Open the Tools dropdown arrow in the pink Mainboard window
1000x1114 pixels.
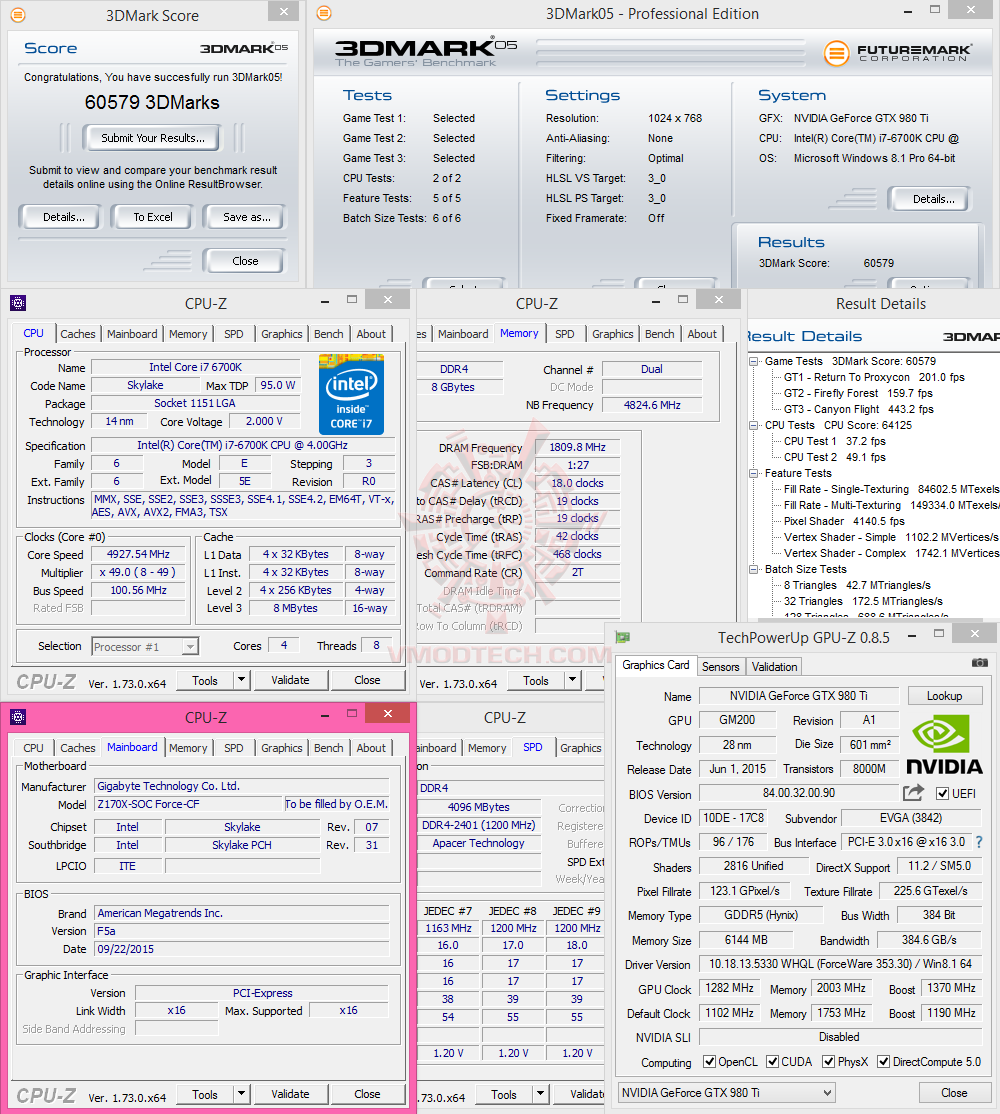pyautogui.click(x=241, y=1094)
